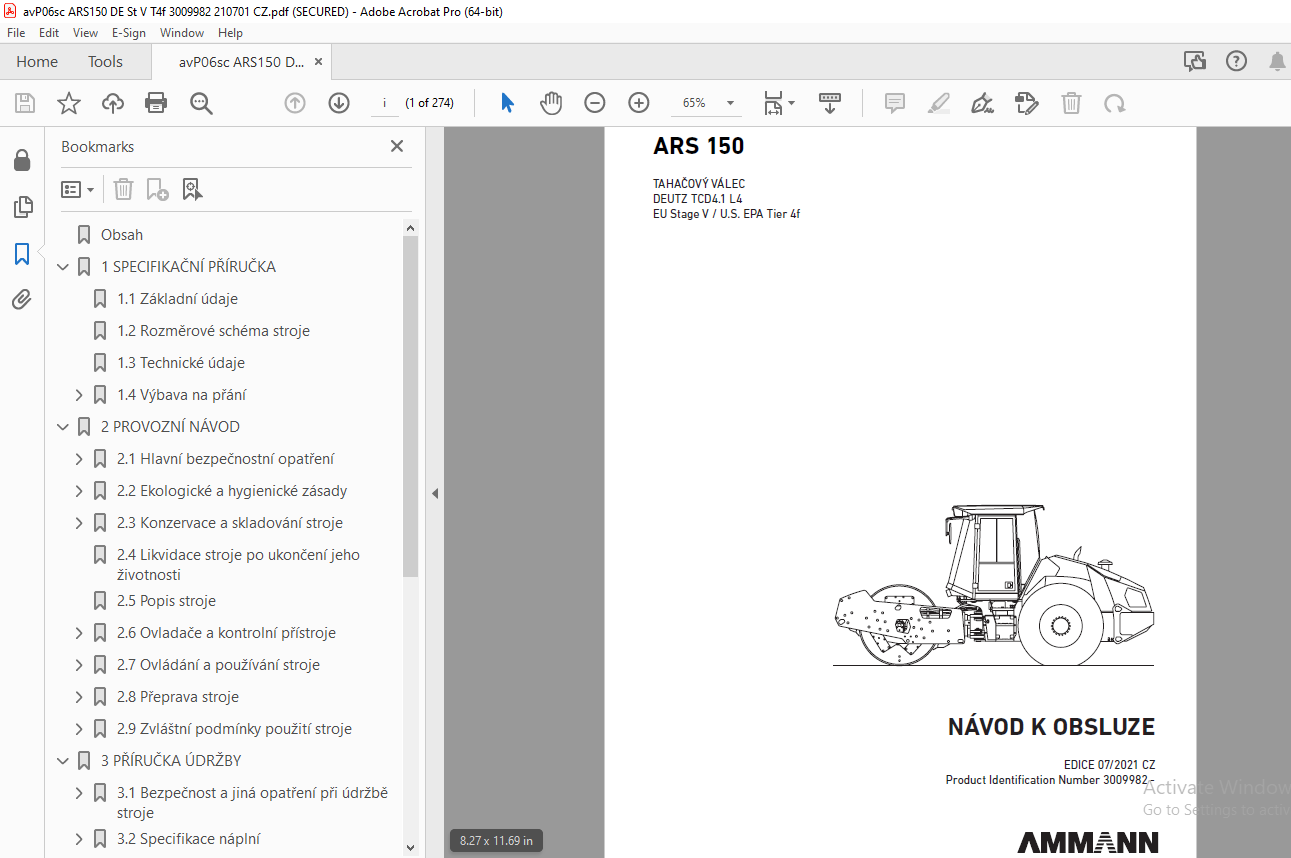Add a new bookmark
The height and width of the screenshot is (858, 1291).
click(x=157, y=189)
